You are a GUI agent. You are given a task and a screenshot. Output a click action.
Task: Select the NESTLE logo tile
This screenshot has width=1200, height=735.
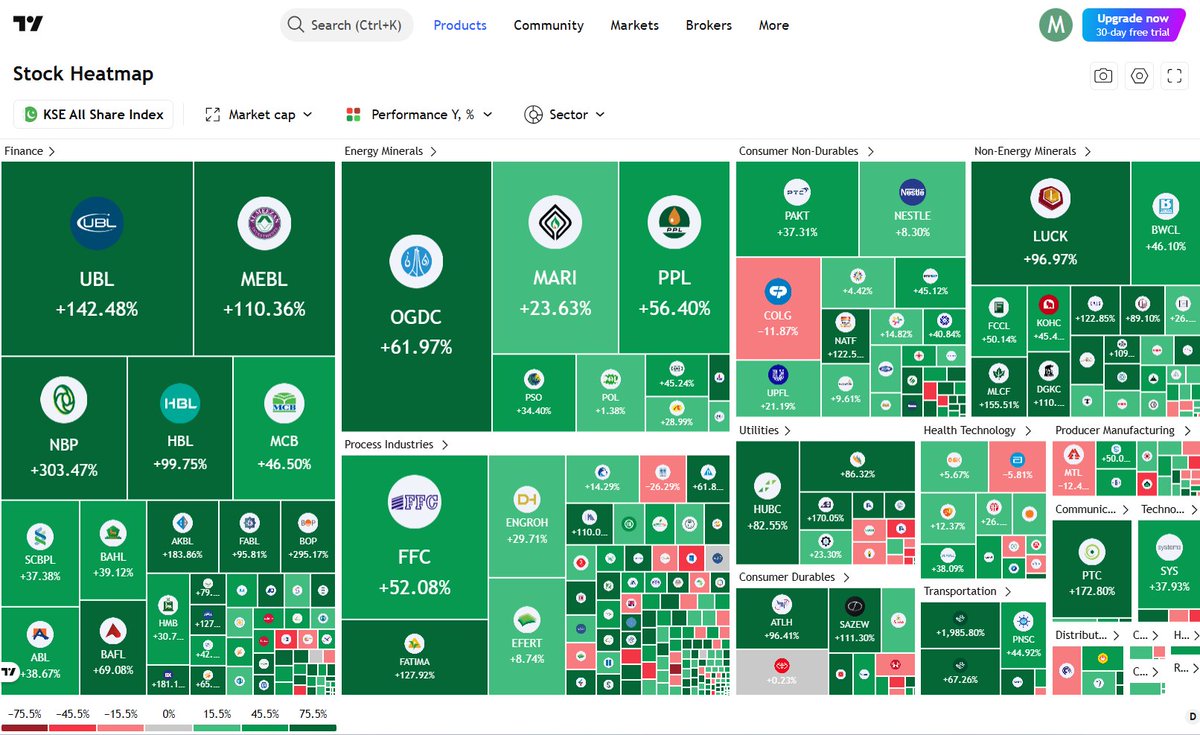pos(912,191)
